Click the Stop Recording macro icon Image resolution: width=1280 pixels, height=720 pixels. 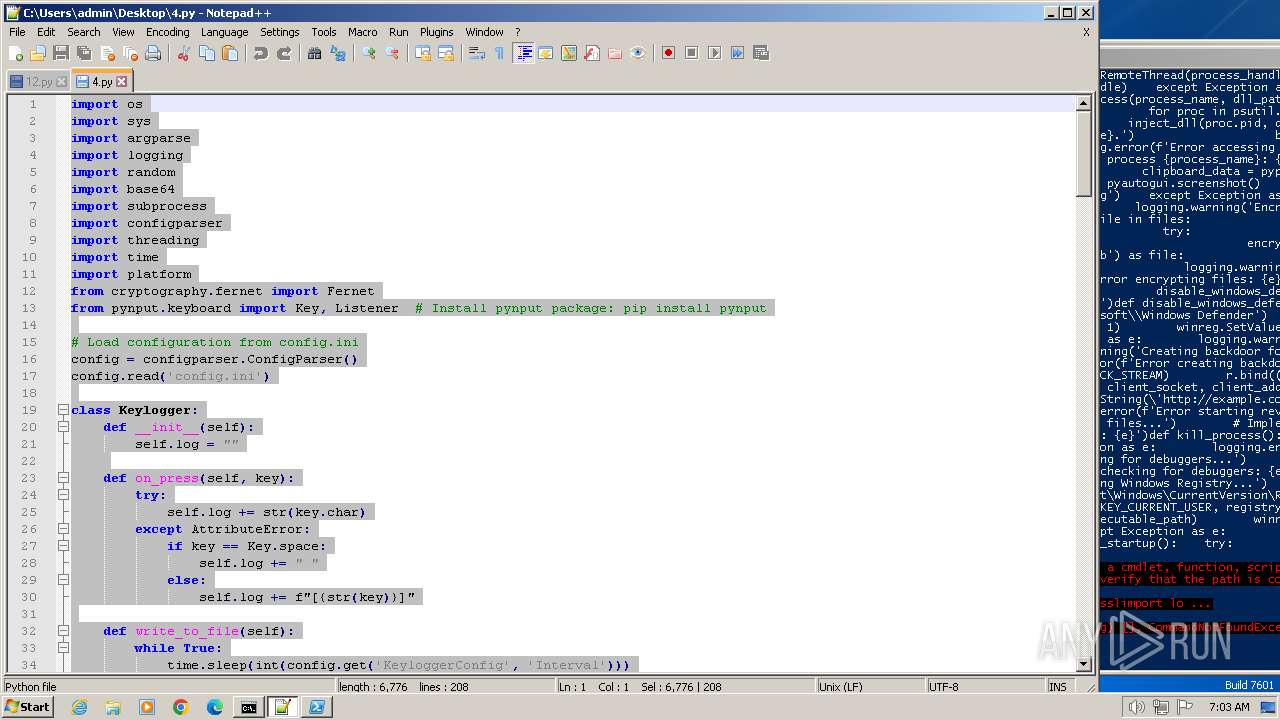tap(691, 53)
